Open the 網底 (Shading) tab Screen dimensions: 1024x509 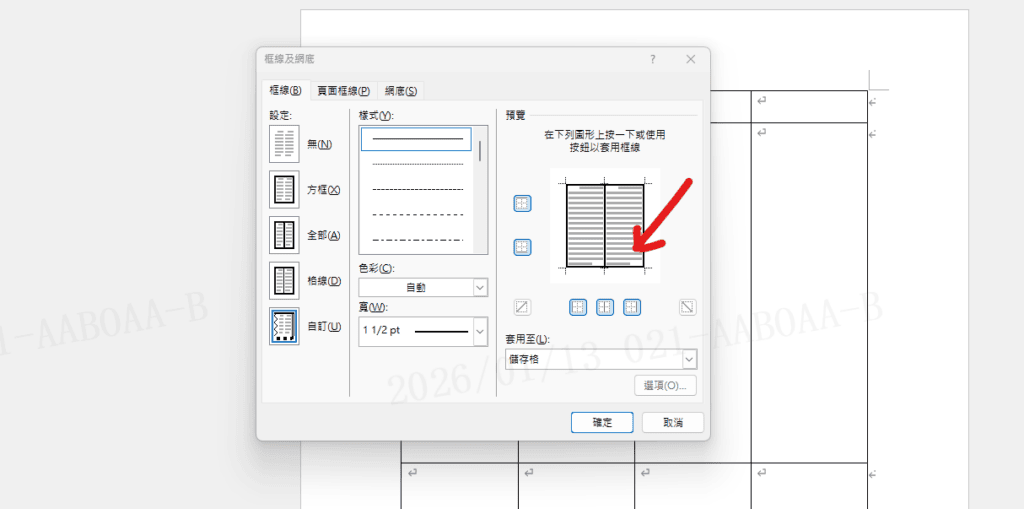click(400, 91)
